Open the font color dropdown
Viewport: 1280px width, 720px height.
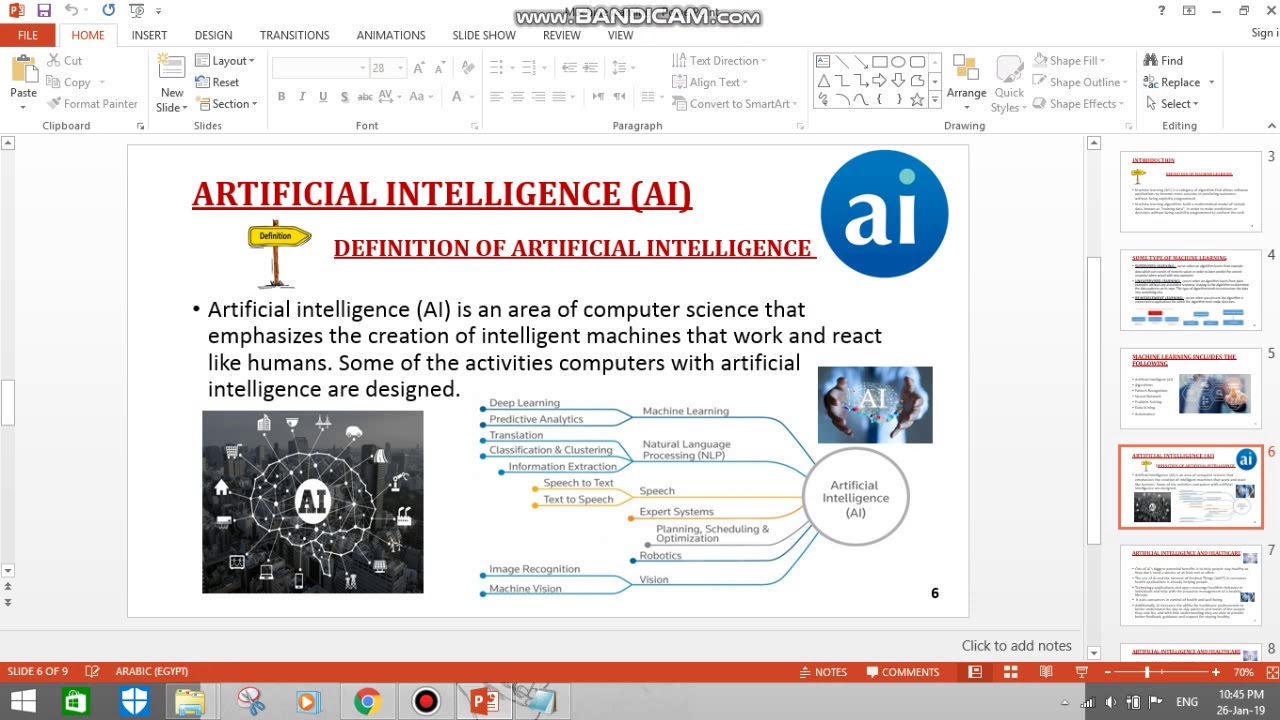pos(473,97)
